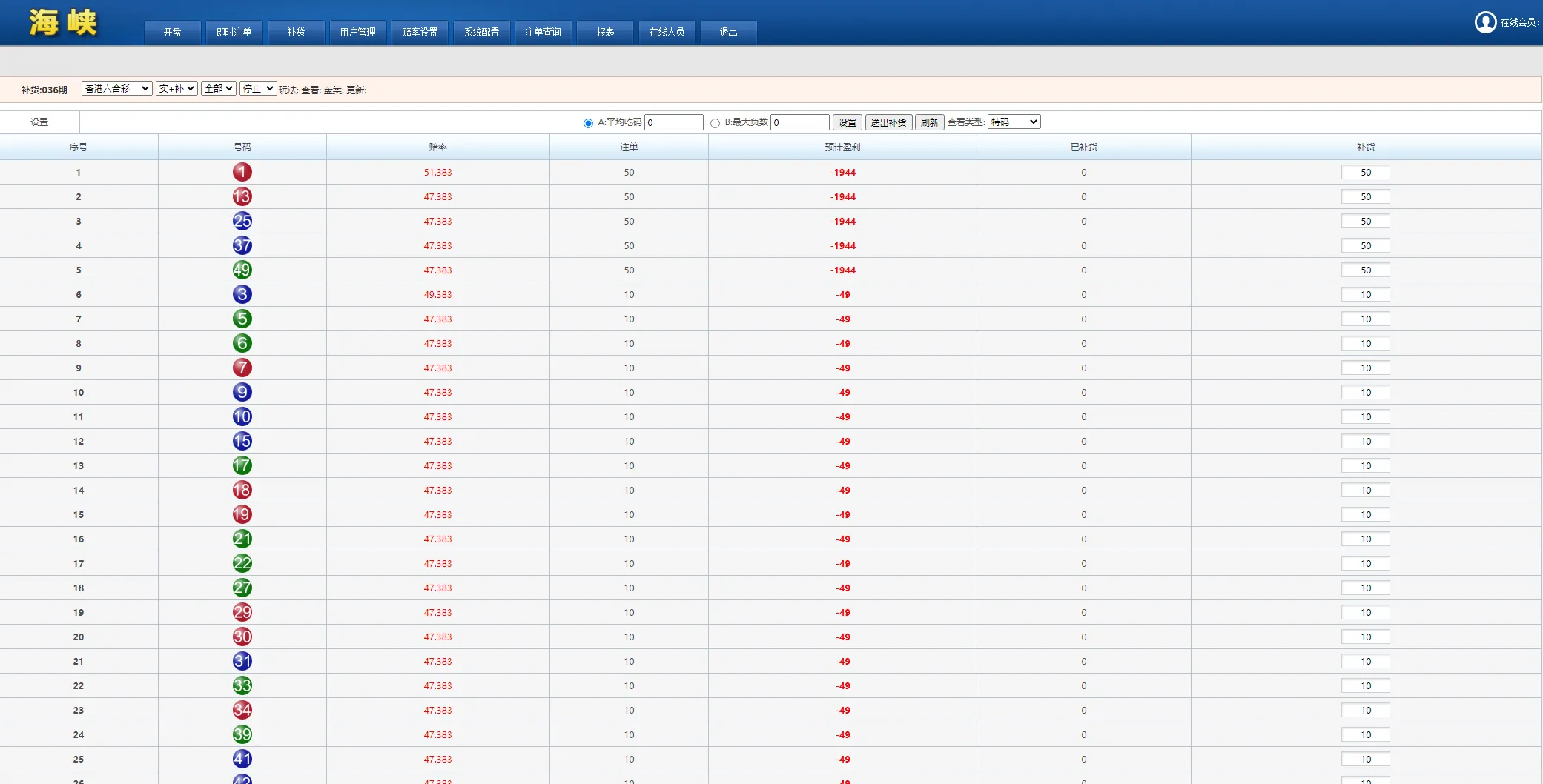Click the blue number 25 ball
Screen dimensions: 1543x784
pos(242,221)
